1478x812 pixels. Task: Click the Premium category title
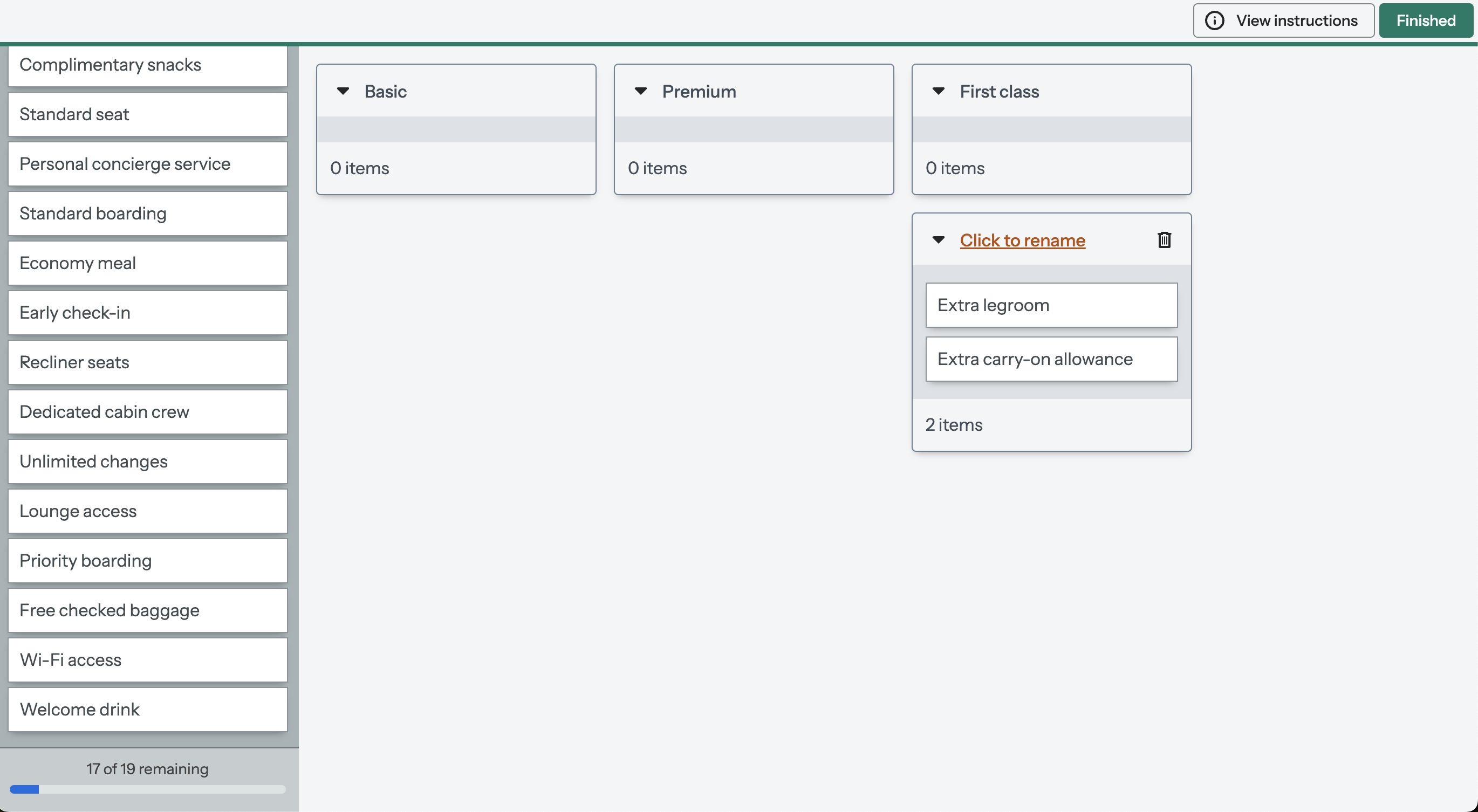(699, 92)
